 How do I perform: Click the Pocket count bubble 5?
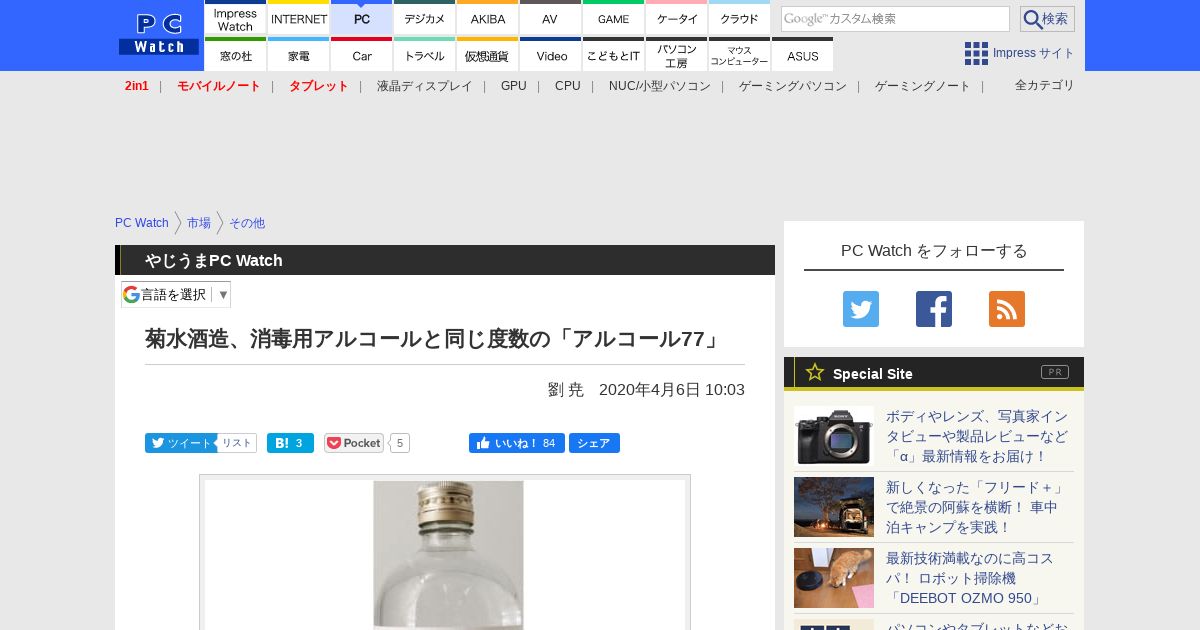pos(400,443)
